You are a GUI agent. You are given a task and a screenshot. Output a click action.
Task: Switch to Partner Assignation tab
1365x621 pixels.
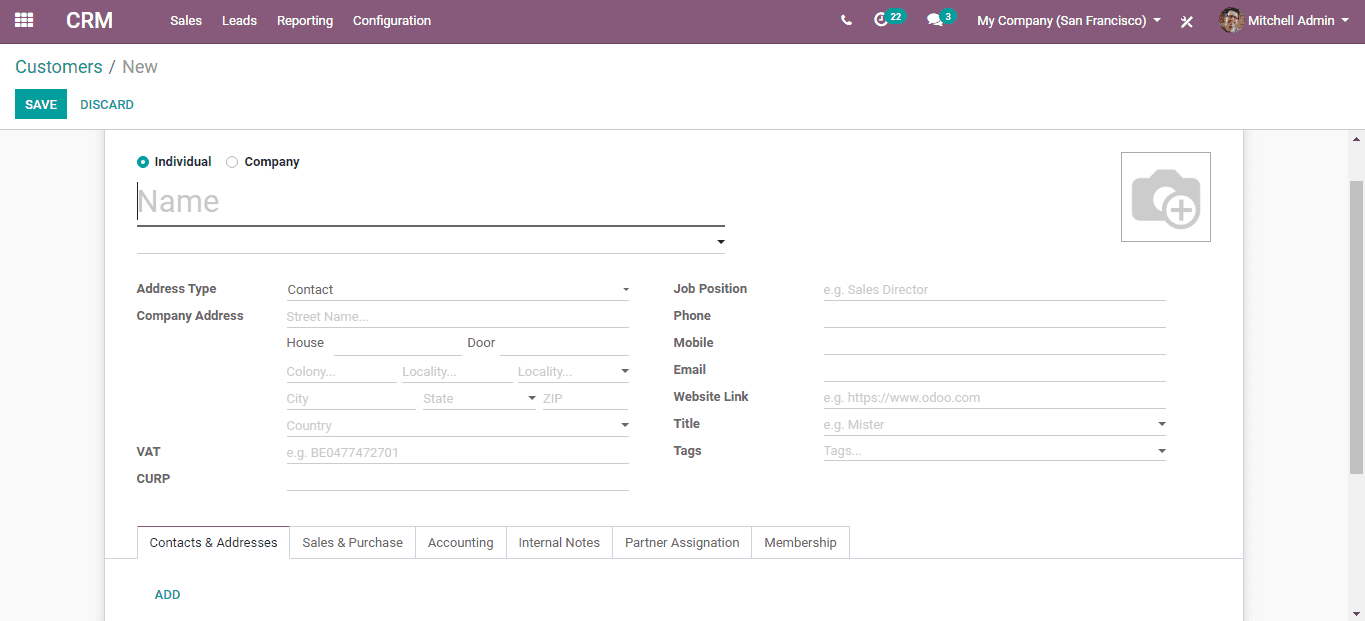pyautogui.click(x=682, y=543)
